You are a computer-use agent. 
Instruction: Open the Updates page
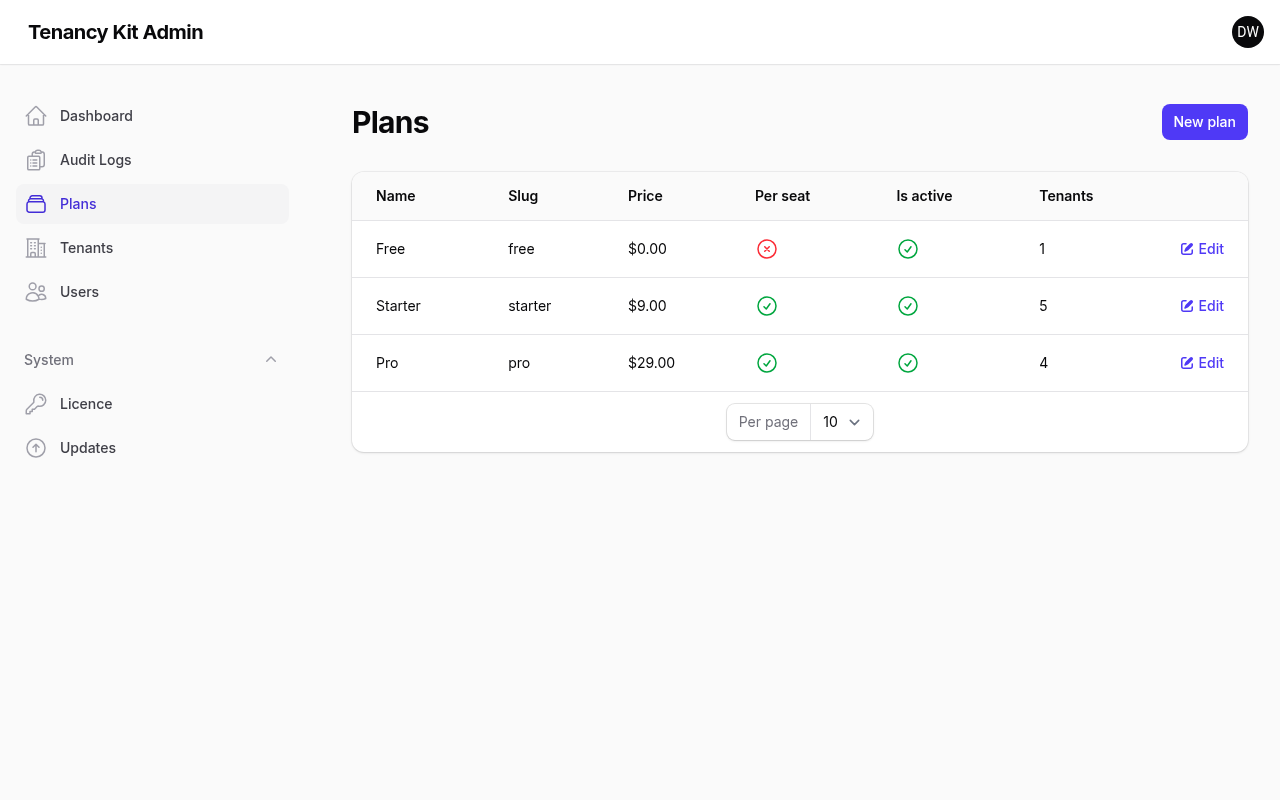click(152, 448)
